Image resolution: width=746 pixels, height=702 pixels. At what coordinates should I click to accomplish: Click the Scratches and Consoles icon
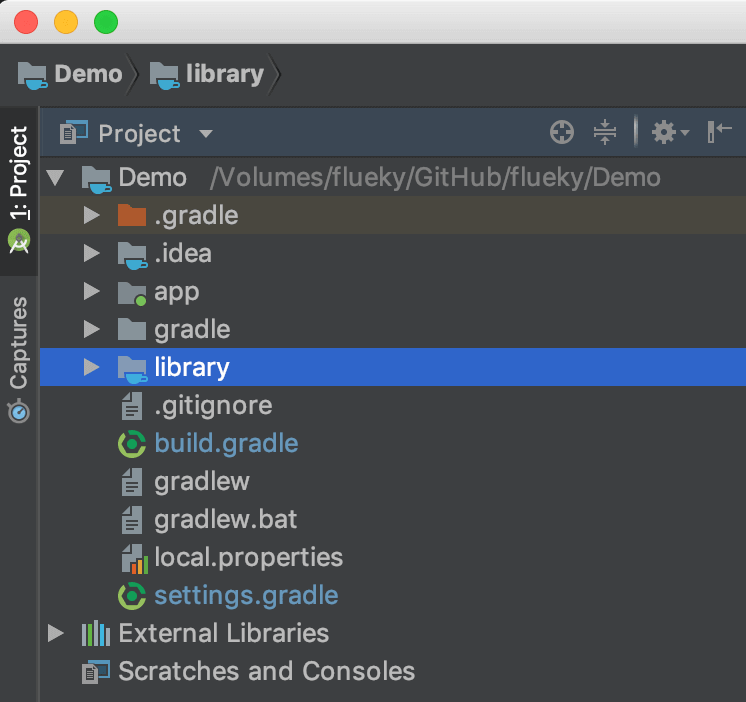click(x=95, y=672)
